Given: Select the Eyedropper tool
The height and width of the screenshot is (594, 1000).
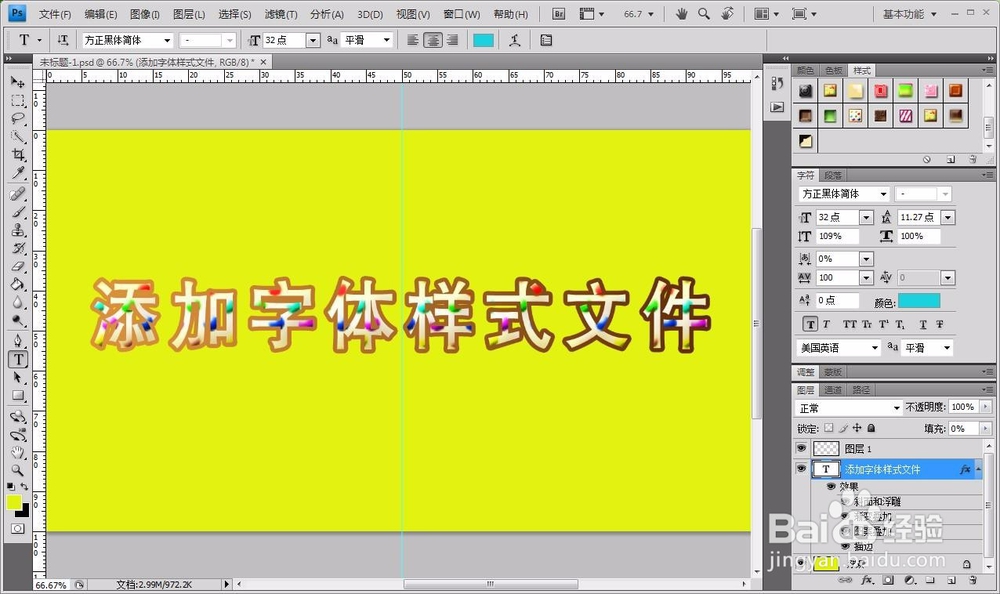Looking at the screenshot, I should click(x=18, y=173).
